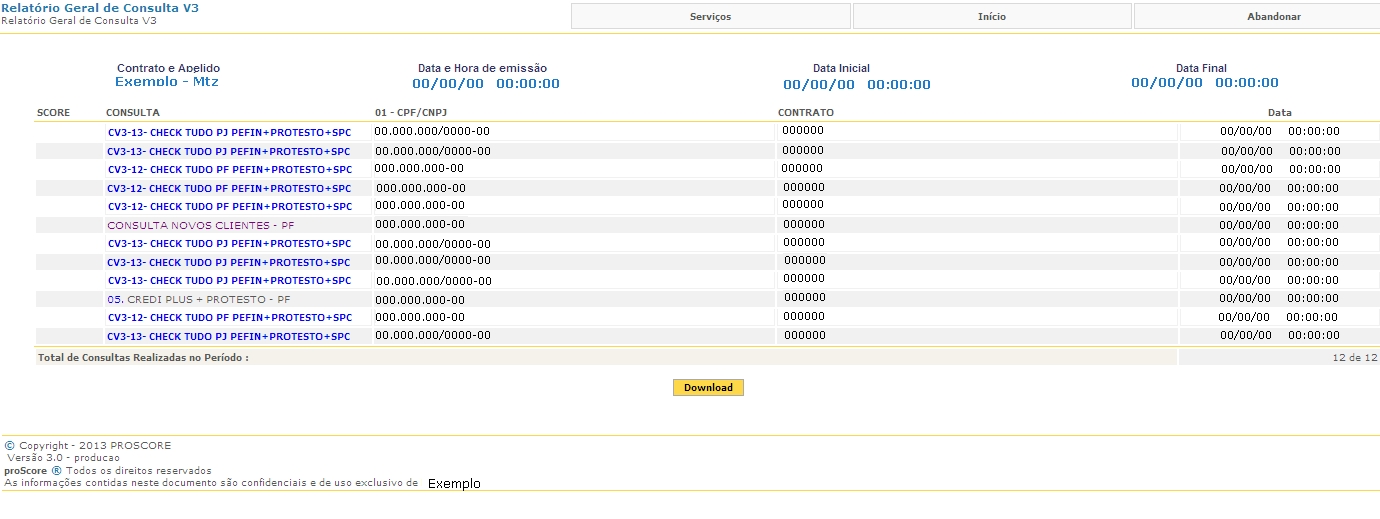Click the Abandonar button
The height and width of the screenshot is (519, 1380).
point(1273,17)
